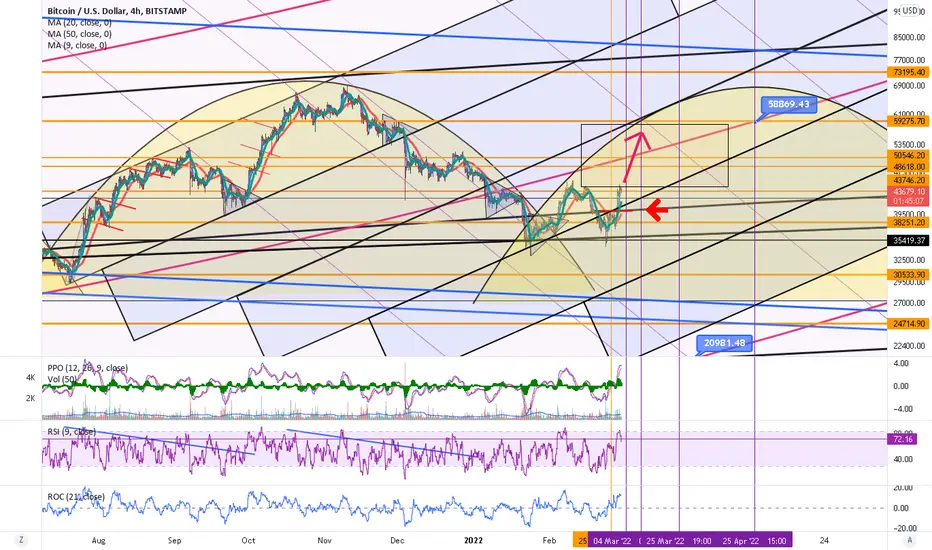Click the Bitcoin / U.S. Dollar chart title
This screenshot has height=550, width=932.
coord(117,11)
